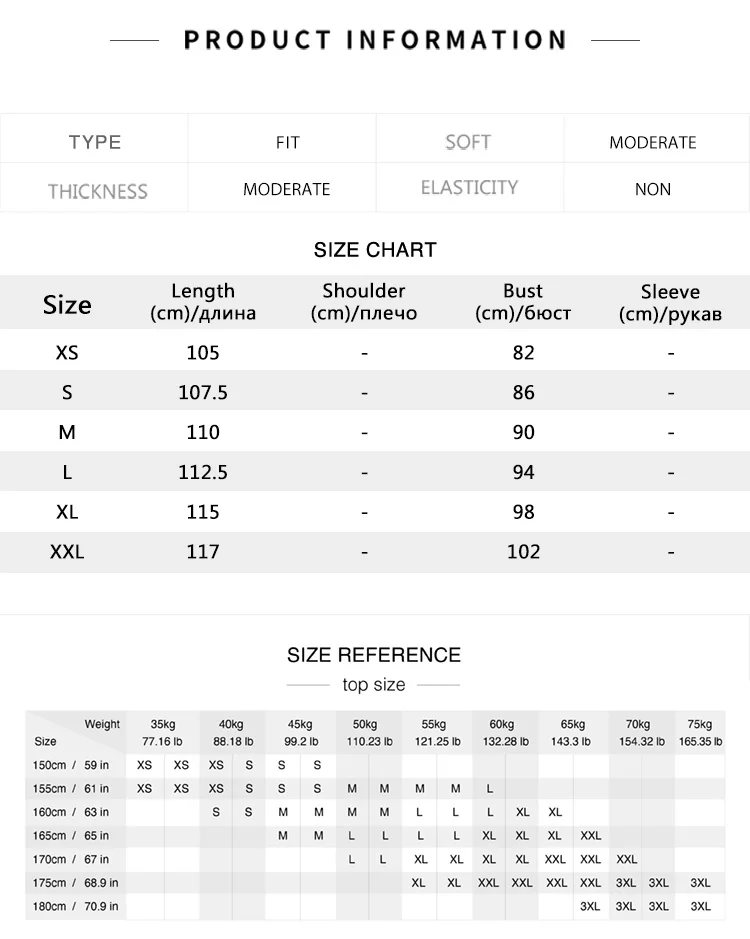Select the THICKNESS label cell

coord(98,191)
